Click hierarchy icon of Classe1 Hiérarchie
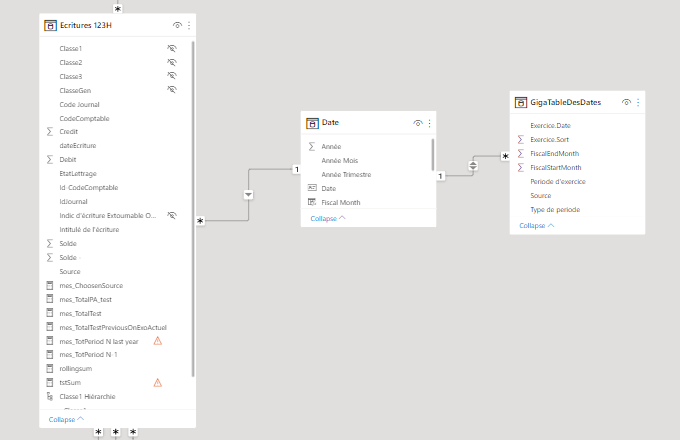680x440 pixels. tap(50, 396)
